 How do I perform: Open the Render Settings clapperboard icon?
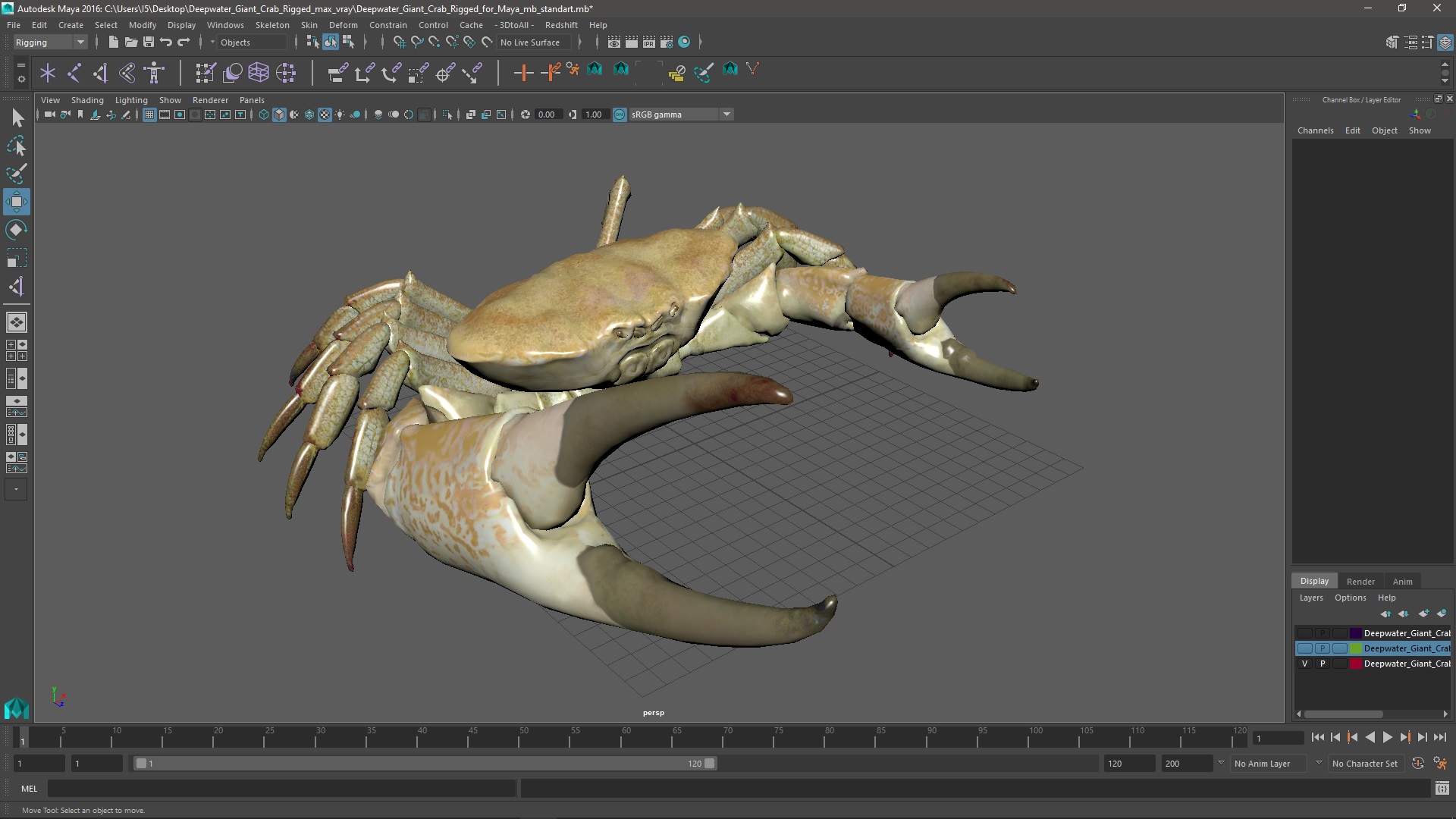(667, 42)
